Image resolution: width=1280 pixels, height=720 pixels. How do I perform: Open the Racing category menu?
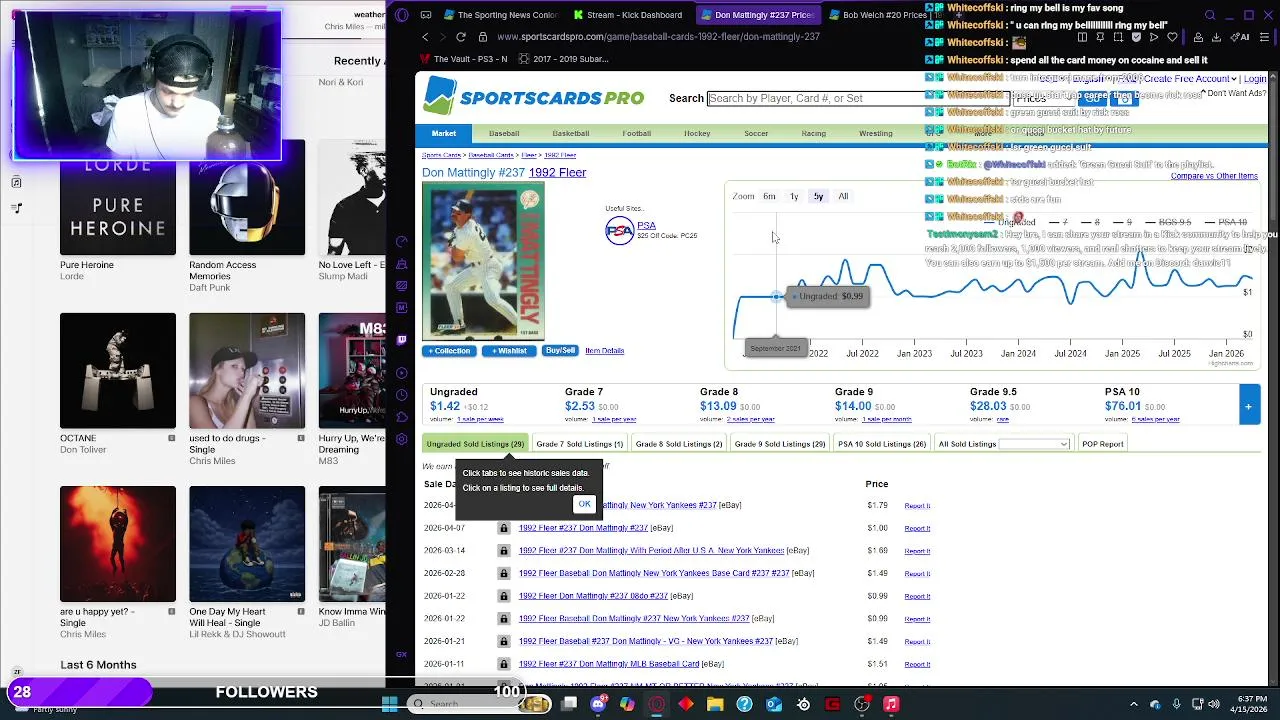coord(814,133)
